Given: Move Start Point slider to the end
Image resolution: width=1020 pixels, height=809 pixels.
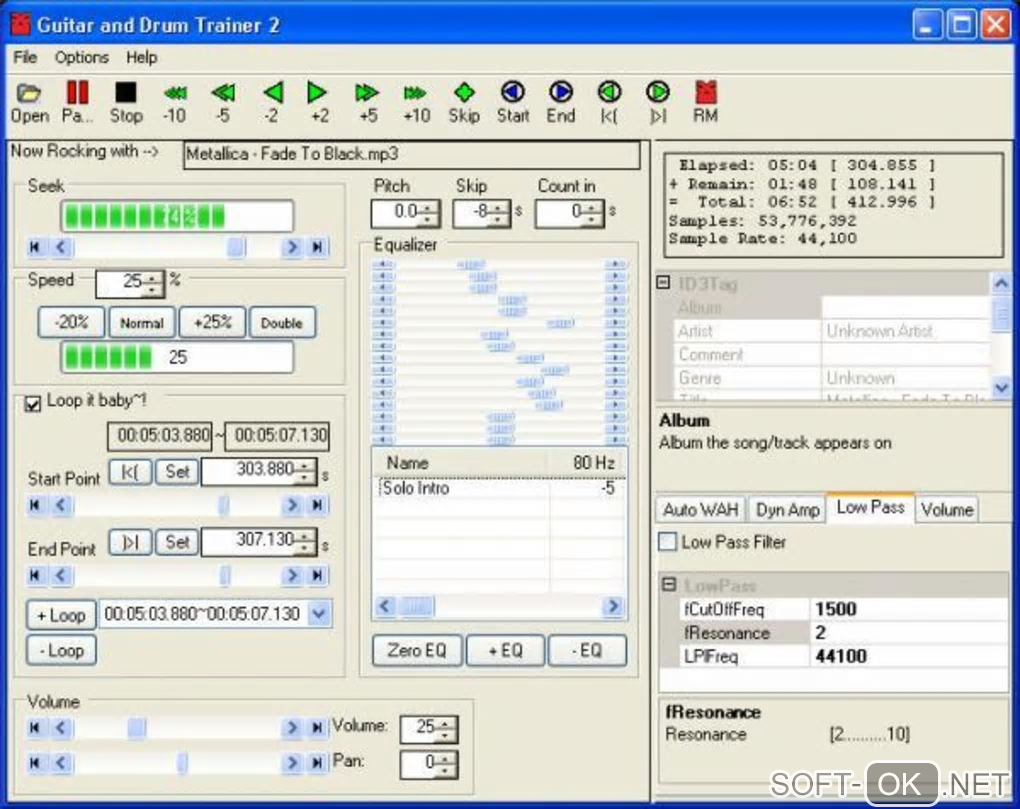Looking at the screenshot, I should pyautogui.click(x=317, y=505).
